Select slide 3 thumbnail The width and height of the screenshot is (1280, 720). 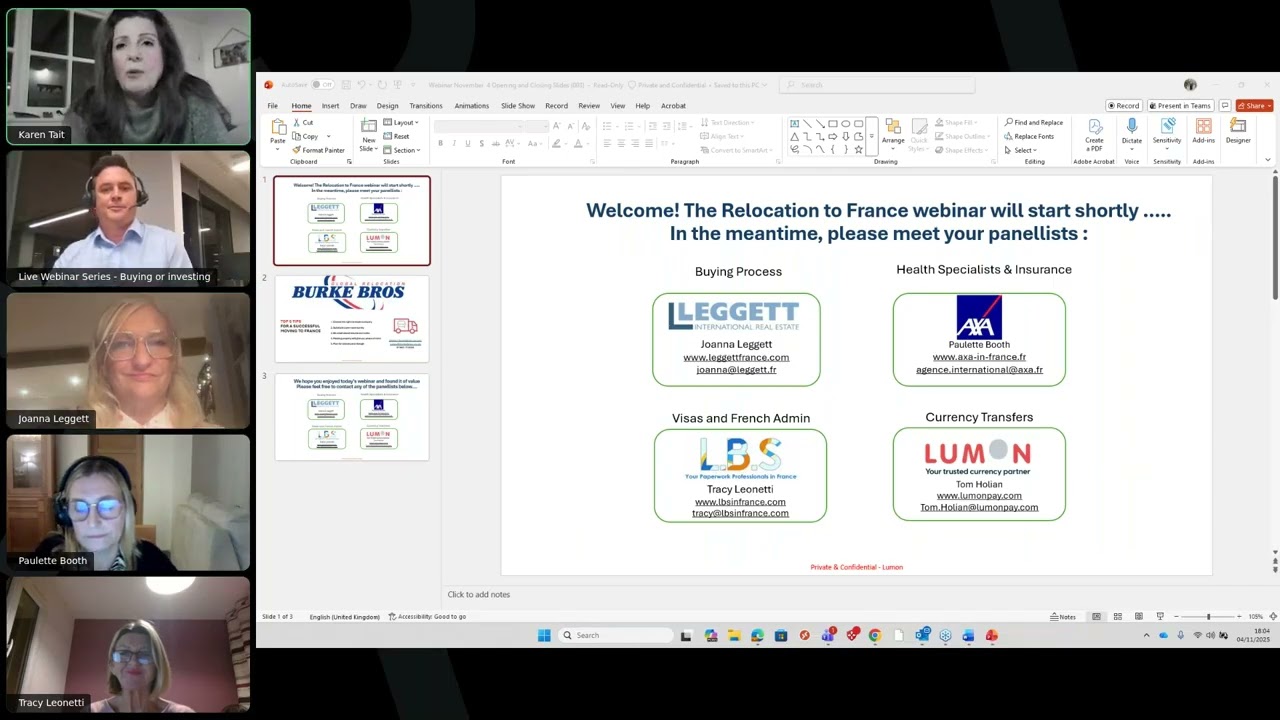[x=351, y=417]
